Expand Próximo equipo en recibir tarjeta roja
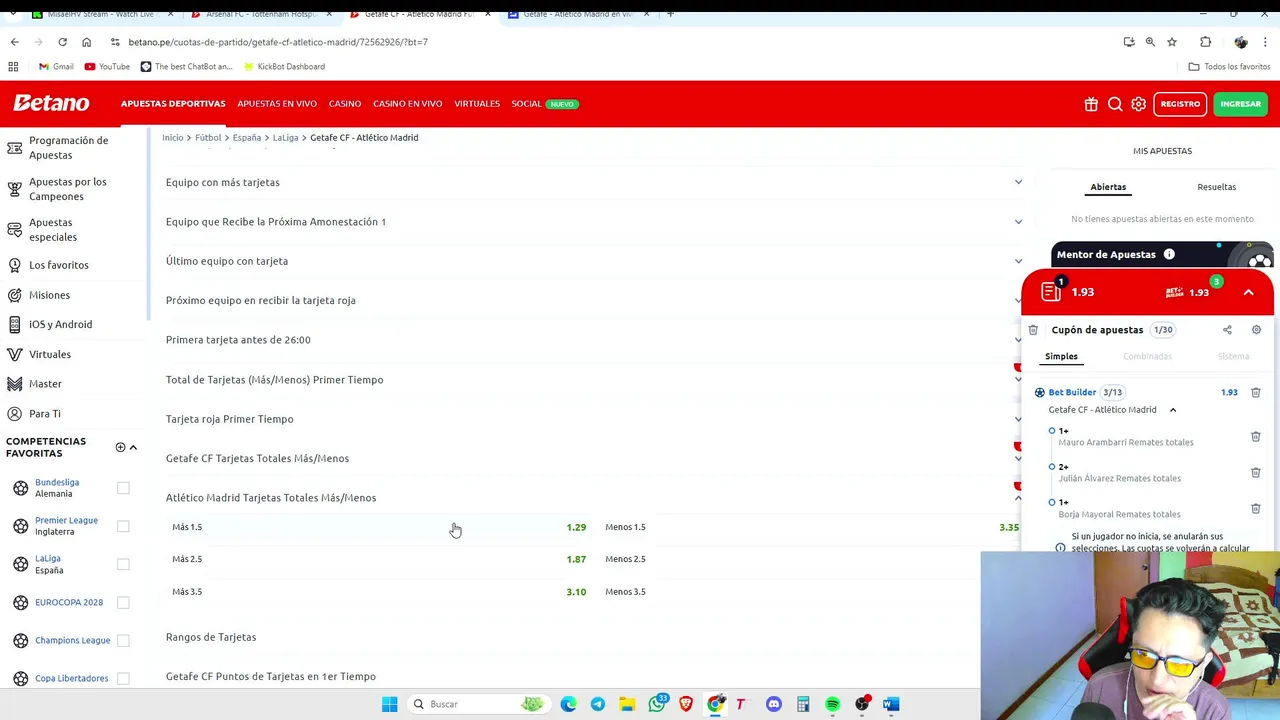1280x720 pixels. (x=594, y=300)
